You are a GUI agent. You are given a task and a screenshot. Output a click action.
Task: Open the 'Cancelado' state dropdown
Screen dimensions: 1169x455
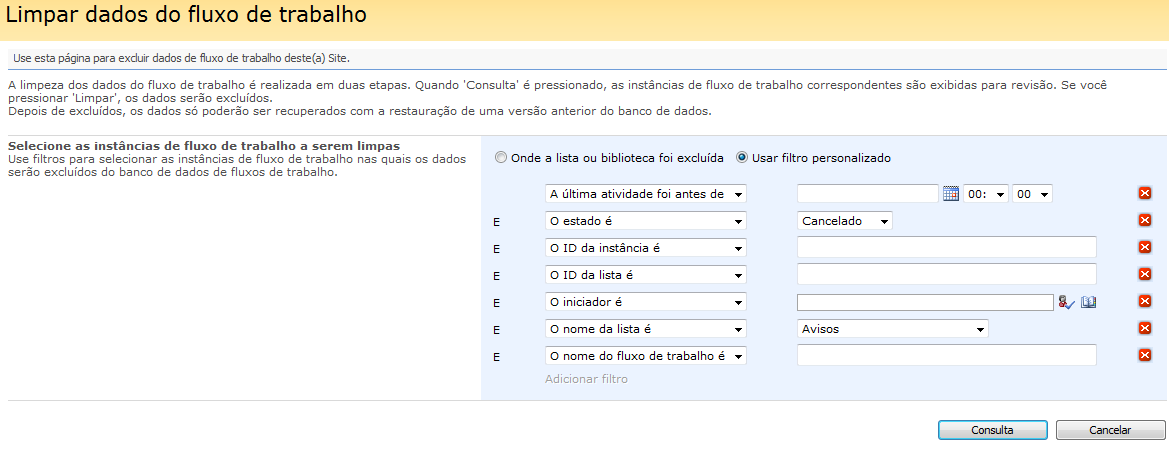click(x=844, y=221)
